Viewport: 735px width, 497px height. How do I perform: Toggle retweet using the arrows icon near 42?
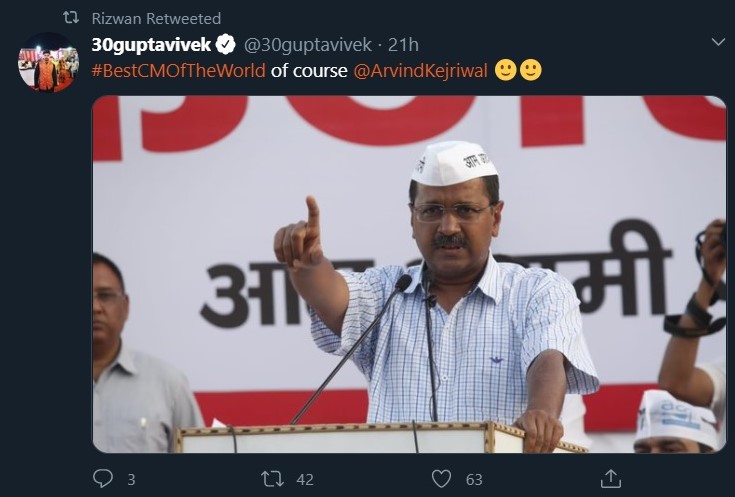(273, 479)
